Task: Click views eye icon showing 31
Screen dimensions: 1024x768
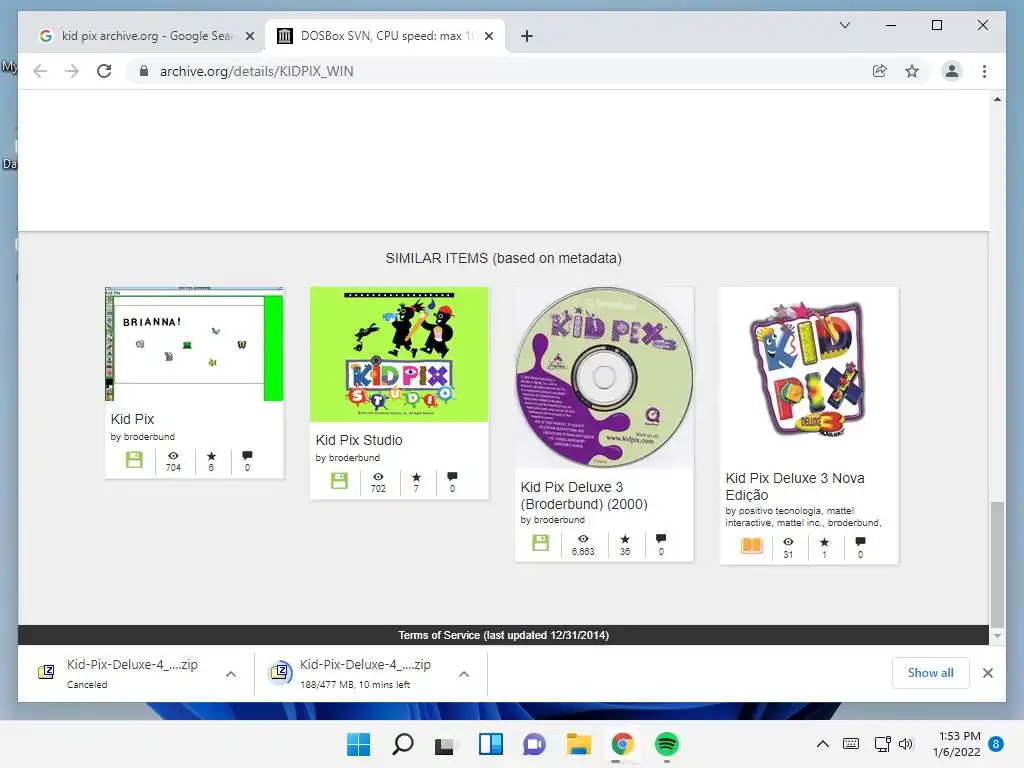Action: point(788,542)
